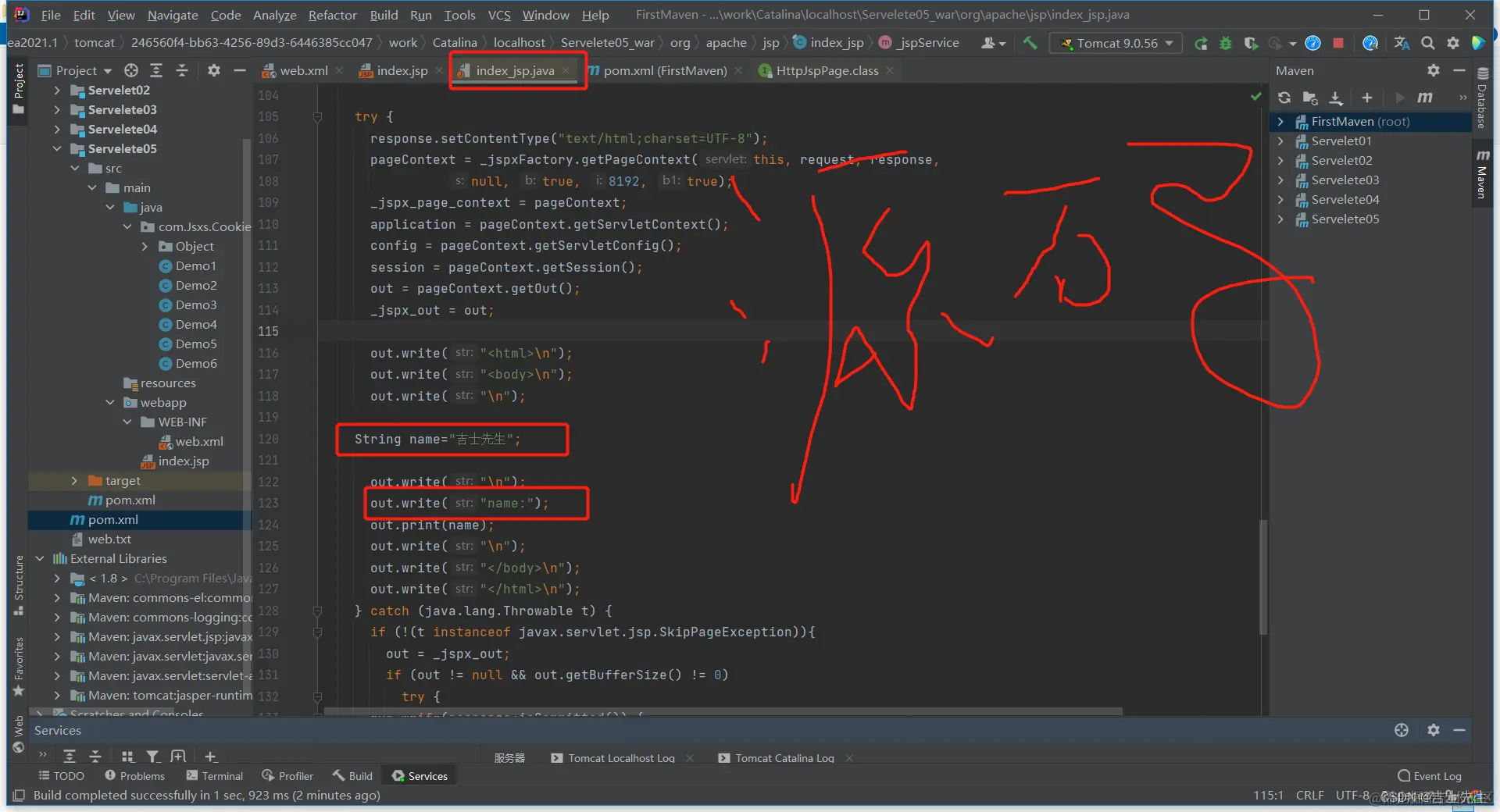Rerun the Tomcat 9.0.56 configuration
The height and width of the screenshot is (812, 1500).
tap(1201, 43)
